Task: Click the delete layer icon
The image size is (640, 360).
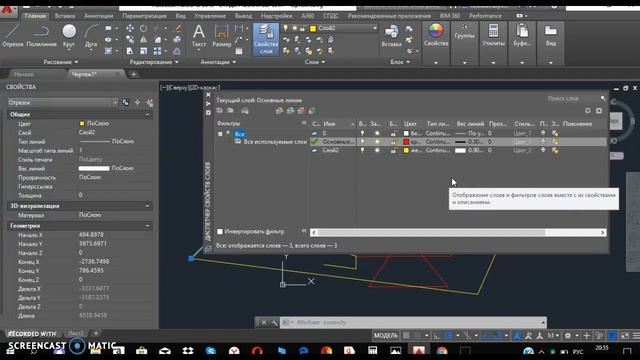Action: [301, 111]
